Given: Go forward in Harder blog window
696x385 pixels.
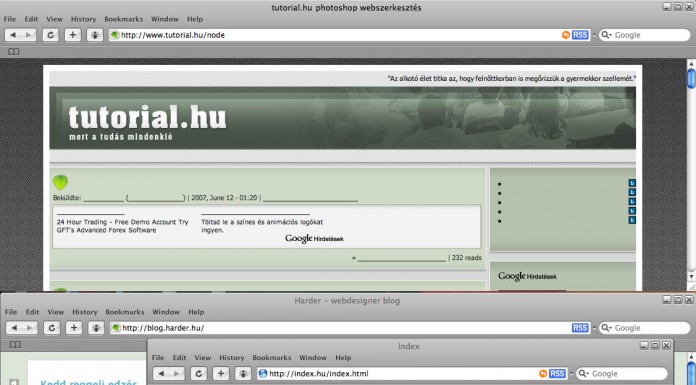Looking at the screenshot, I should click(x=29, y=328).
